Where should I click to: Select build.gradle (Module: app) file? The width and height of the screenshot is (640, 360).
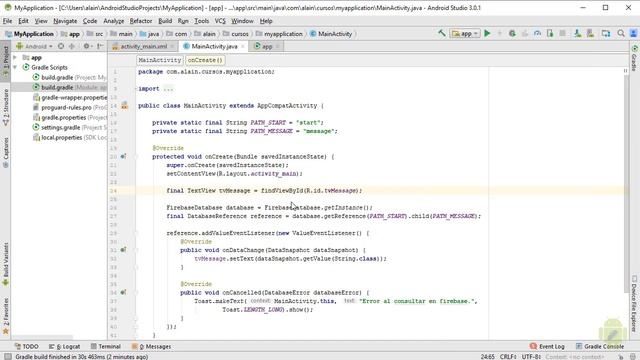tap(69, 87)
